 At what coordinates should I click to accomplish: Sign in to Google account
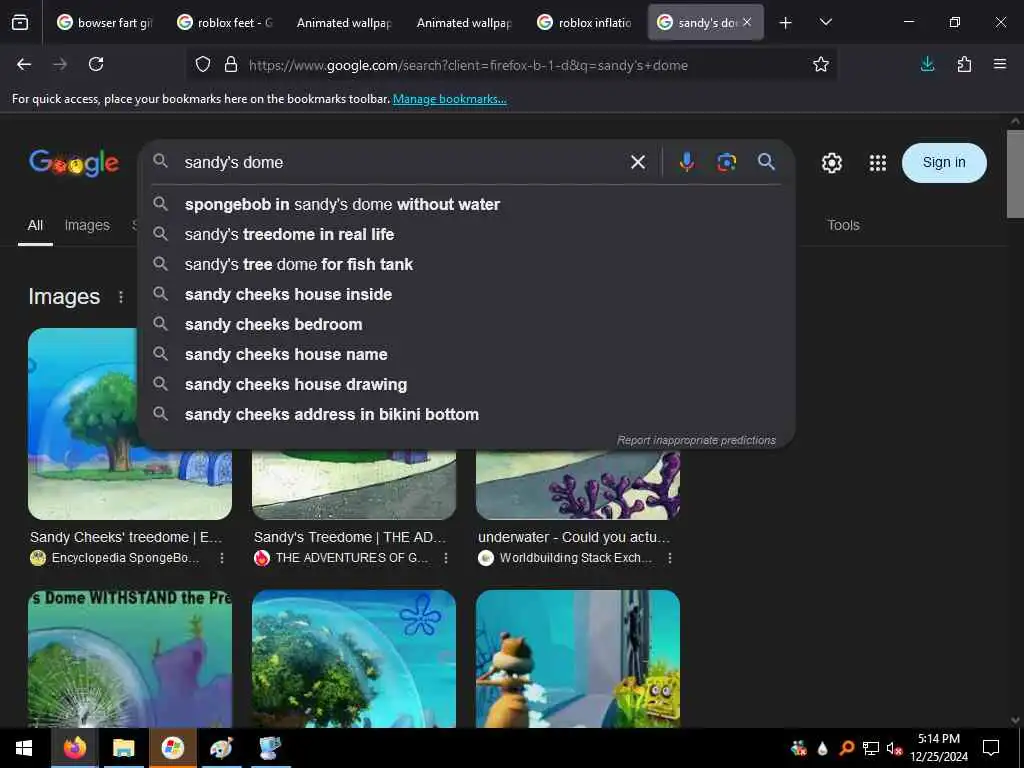944,163
